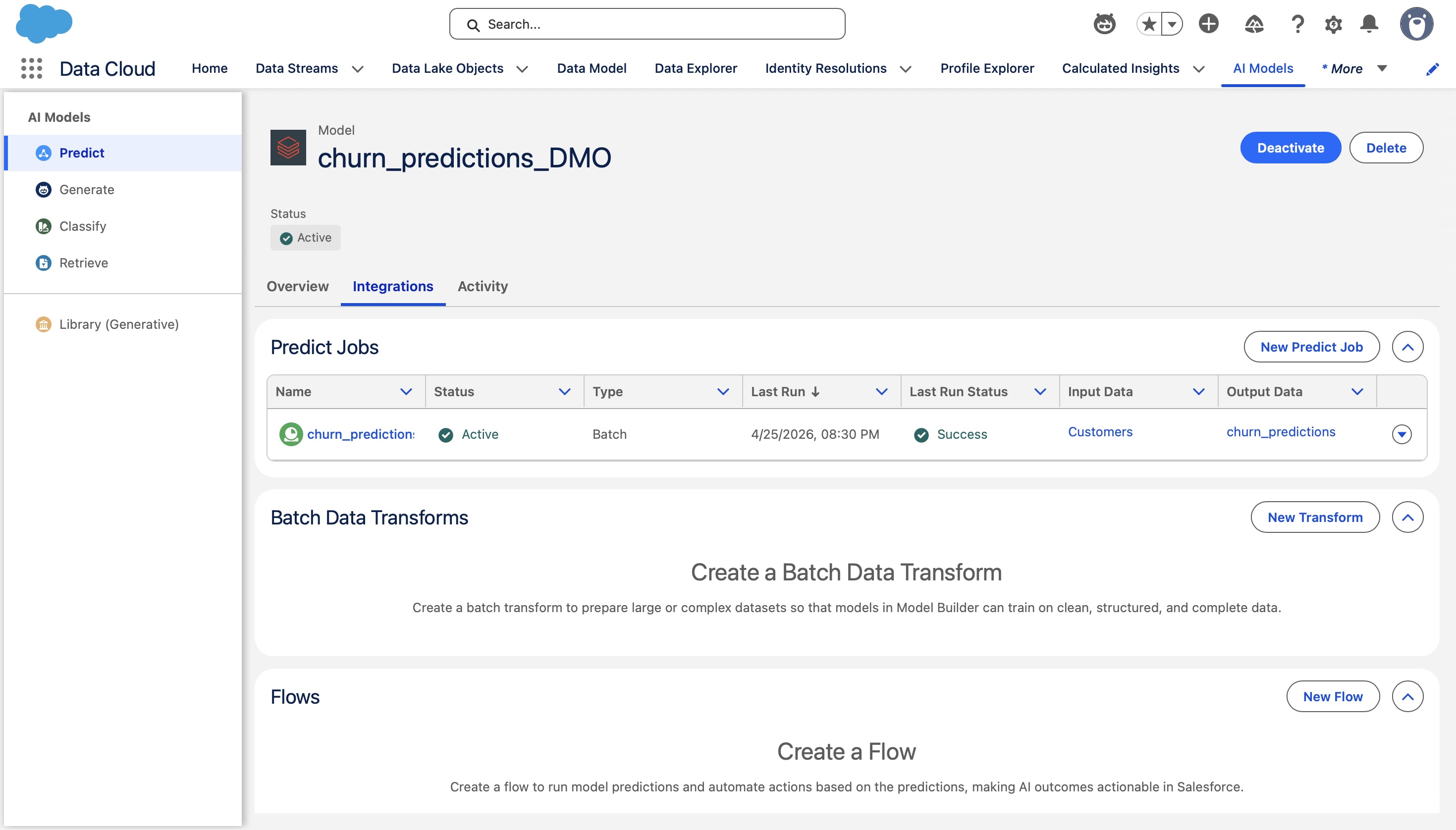Open the Data Model tab
1456x830 pixels.
591,68
